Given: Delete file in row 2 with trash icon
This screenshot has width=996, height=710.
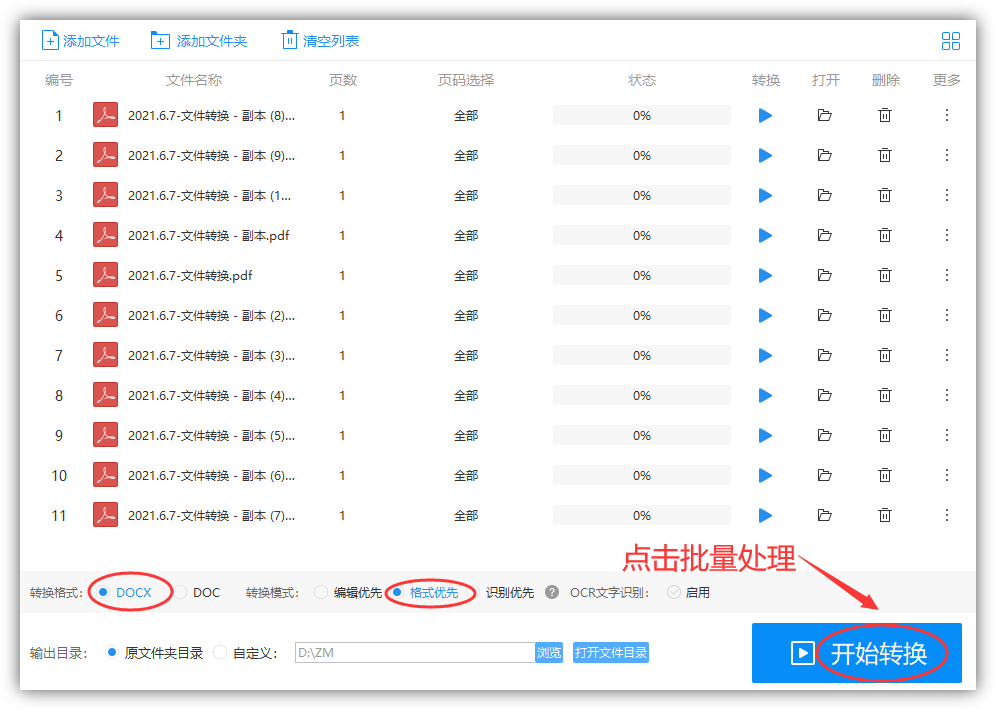Looking at the screenshot, I should click(885, 156).
